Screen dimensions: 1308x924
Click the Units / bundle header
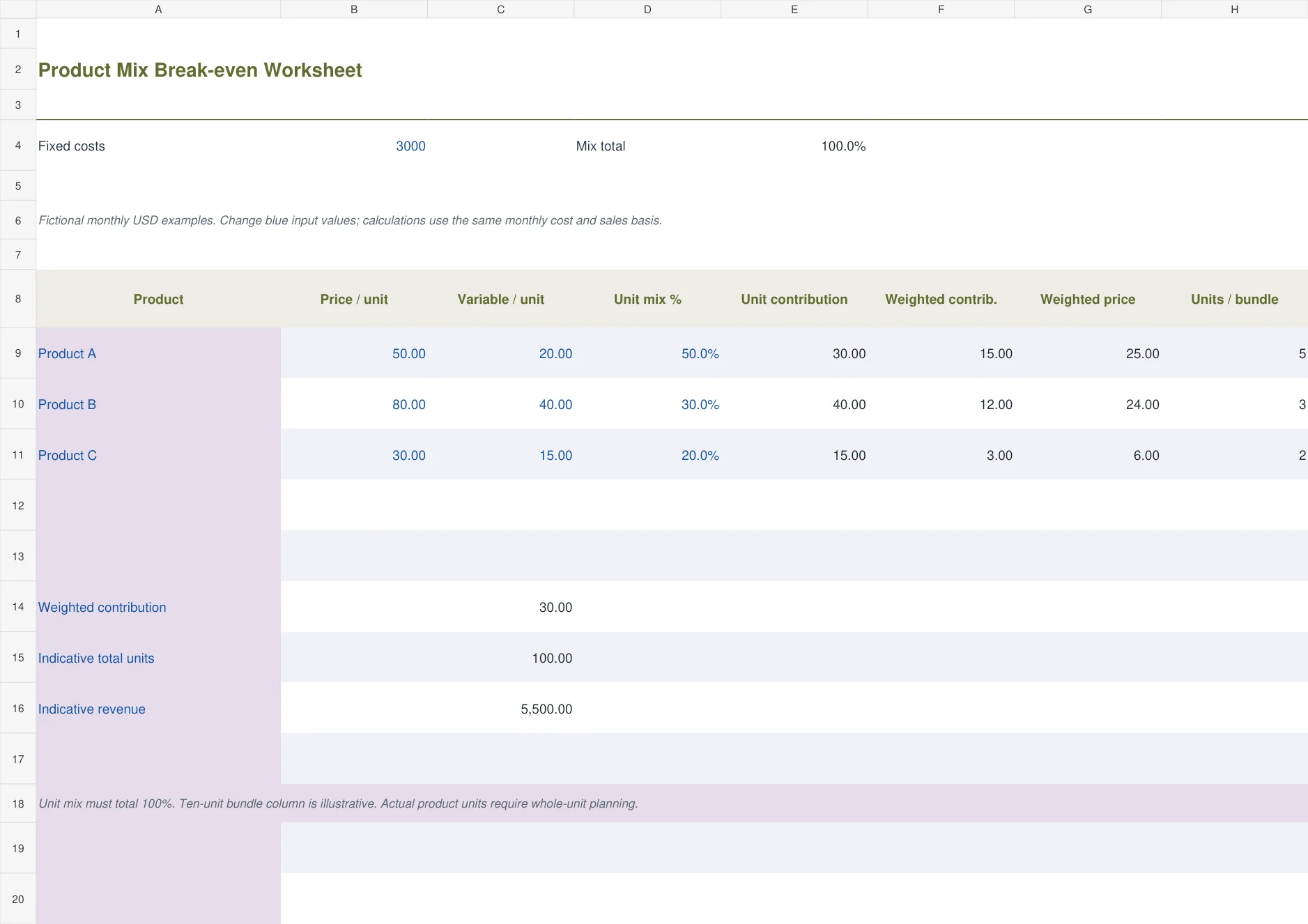coord(1235,299)
